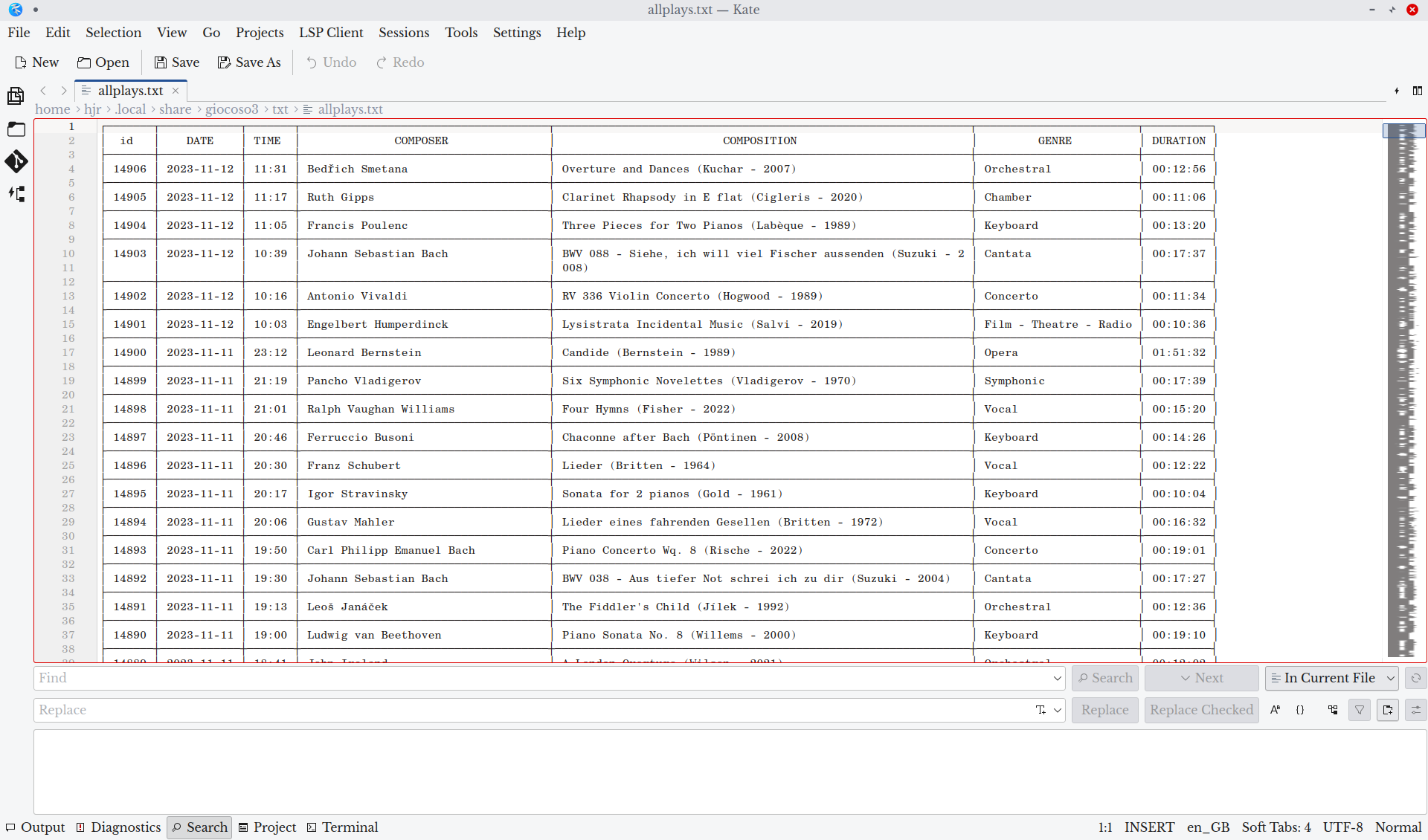
Task: Click the split view icon at top right
Action: coord(1417,91)
